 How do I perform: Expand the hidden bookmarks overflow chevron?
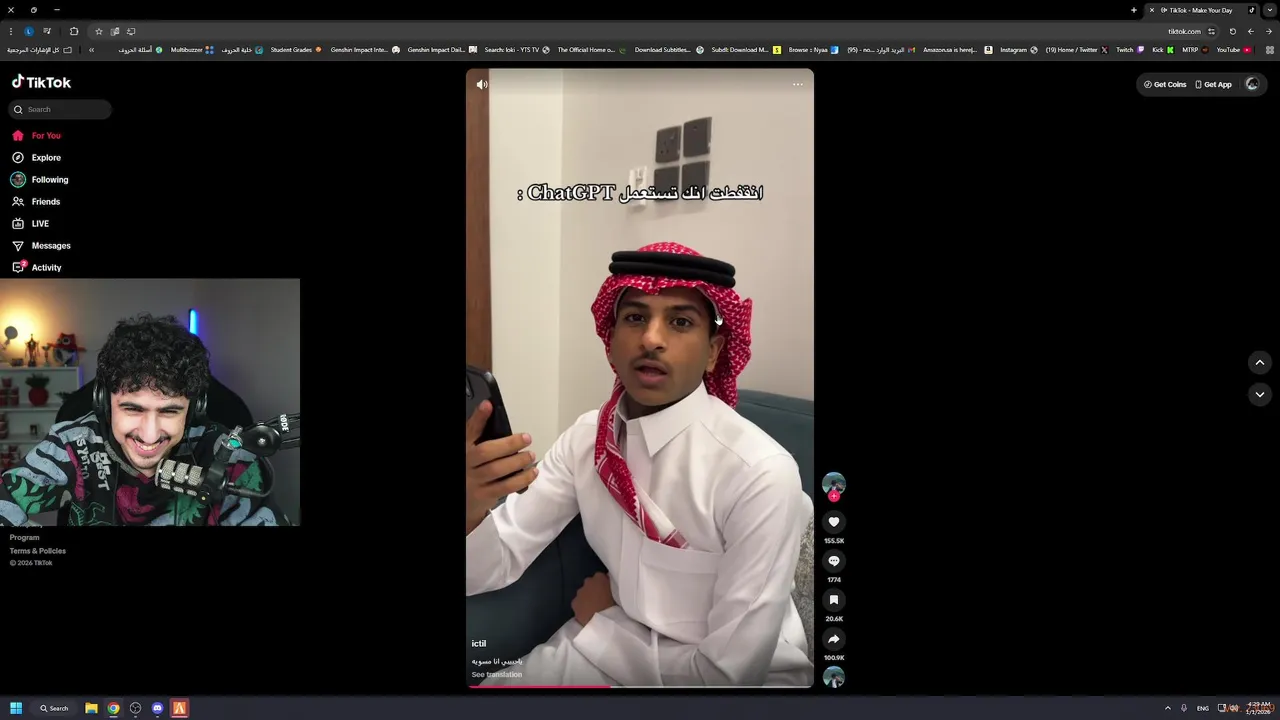coord(91,50)
